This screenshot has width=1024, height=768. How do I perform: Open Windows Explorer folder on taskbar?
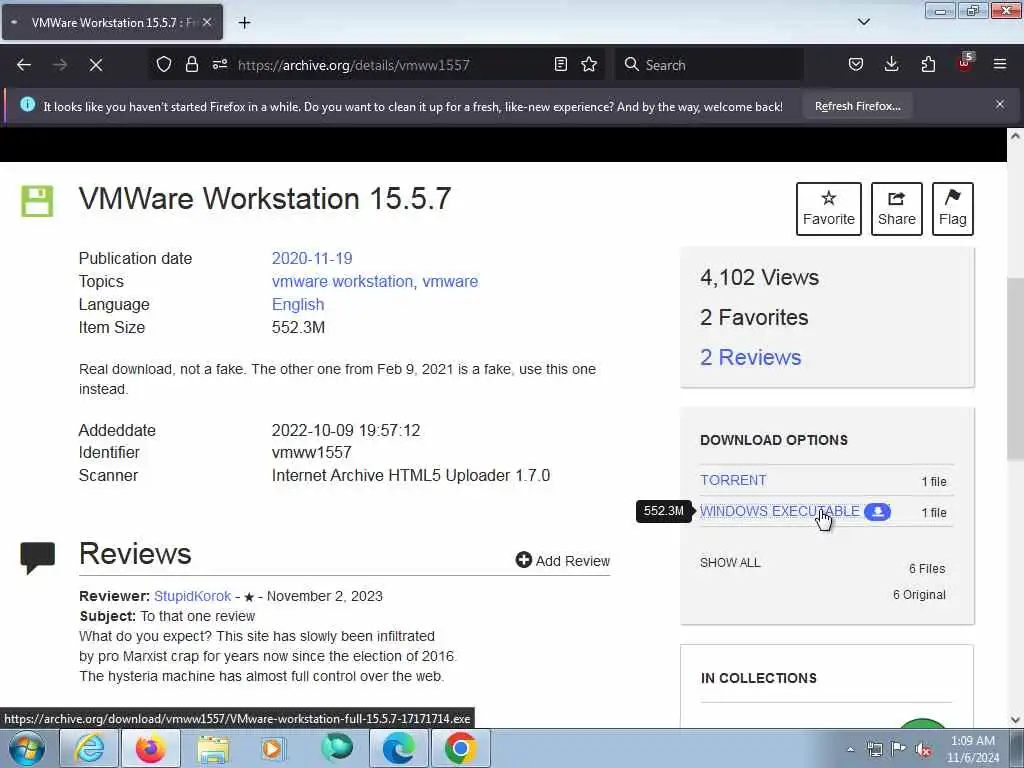tap(213, 748)
